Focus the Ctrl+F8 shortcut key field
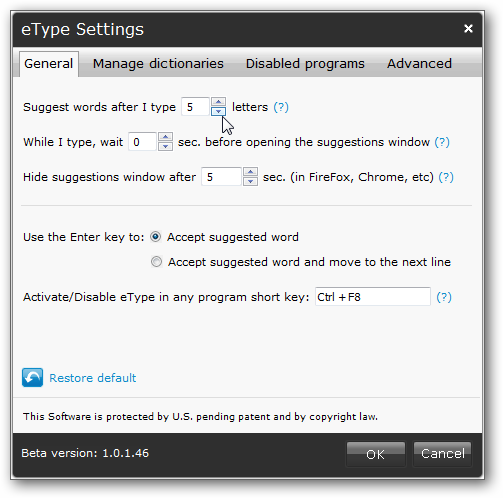 [373, 296]
